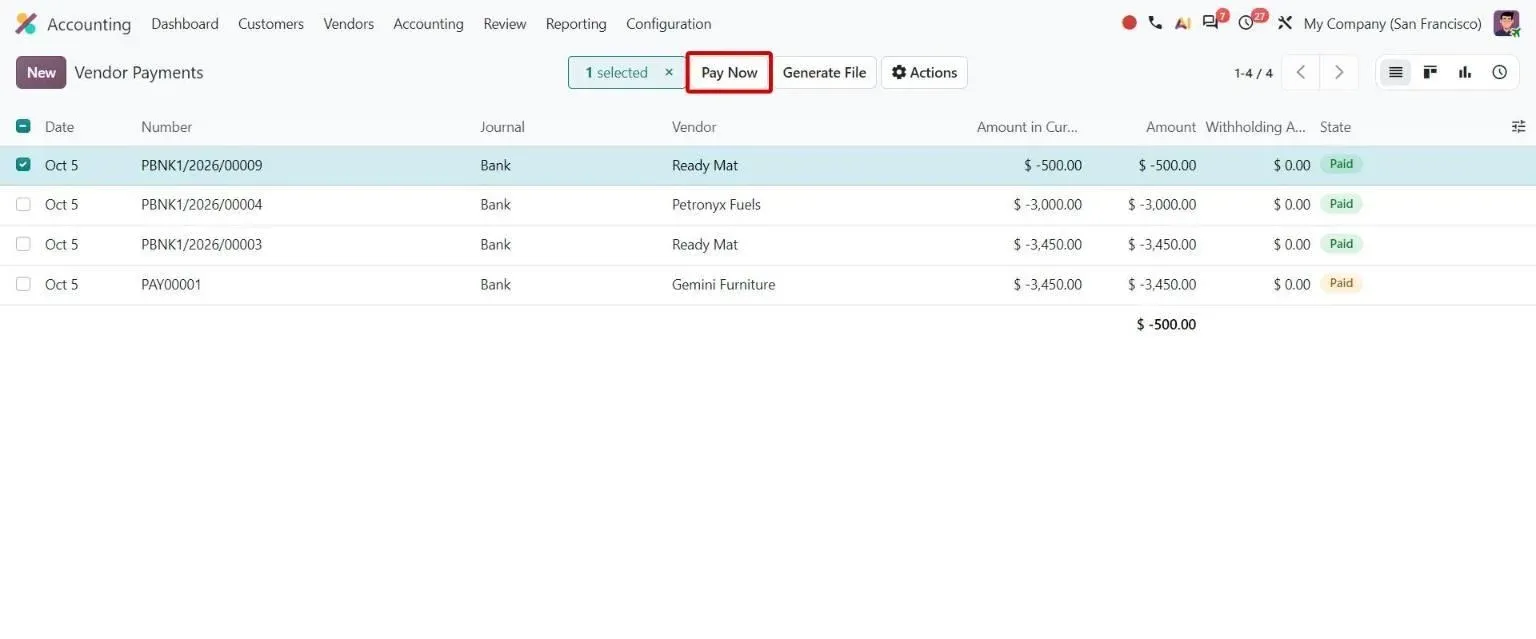Open the Customers menu
Screen dimensions: 1536x639
[271, 23]
